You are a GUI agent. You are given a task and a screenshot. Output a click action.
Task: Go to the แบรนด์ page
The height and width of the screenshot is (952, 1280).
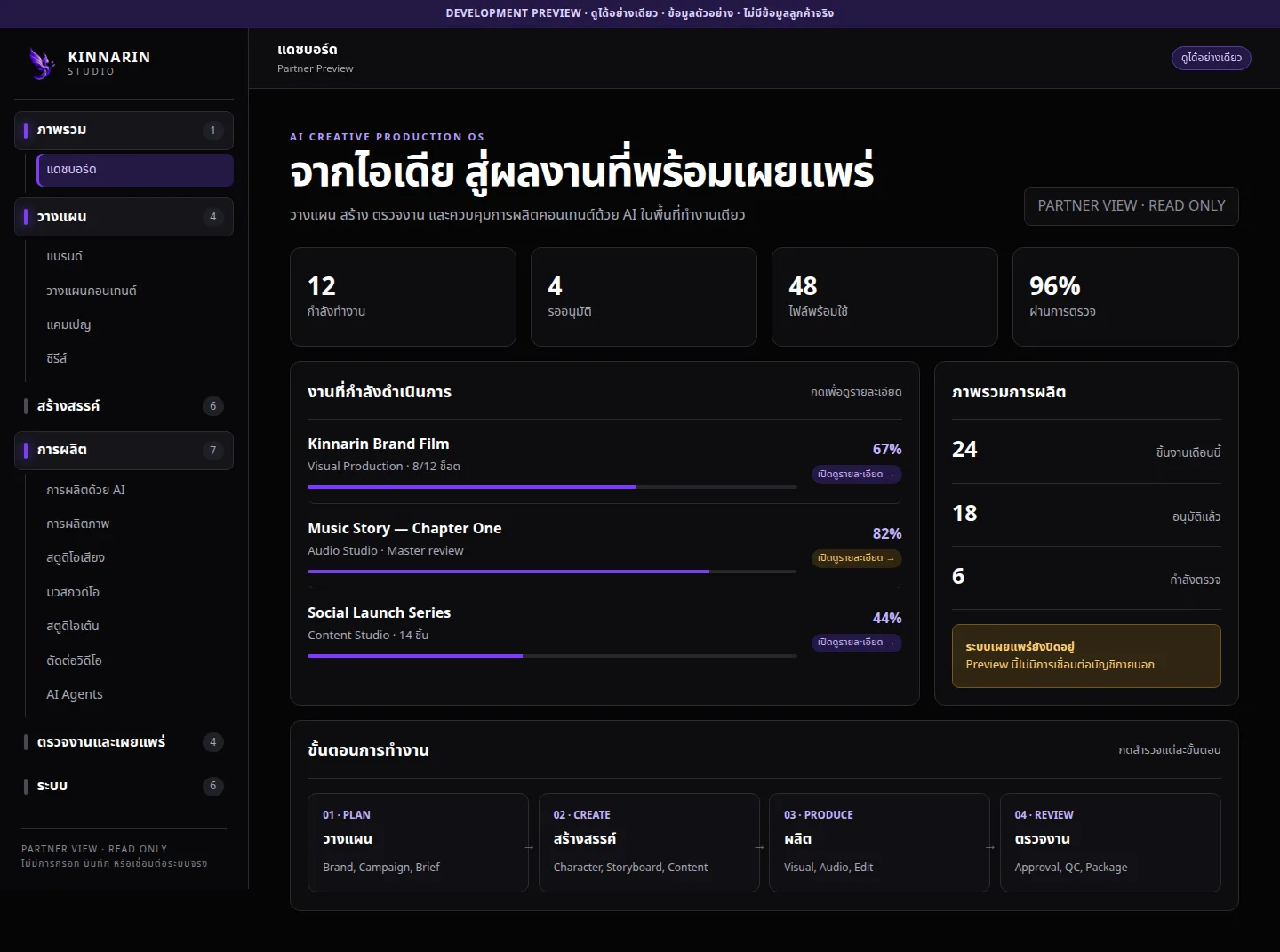pyautogui.click(x=135, y=257)
